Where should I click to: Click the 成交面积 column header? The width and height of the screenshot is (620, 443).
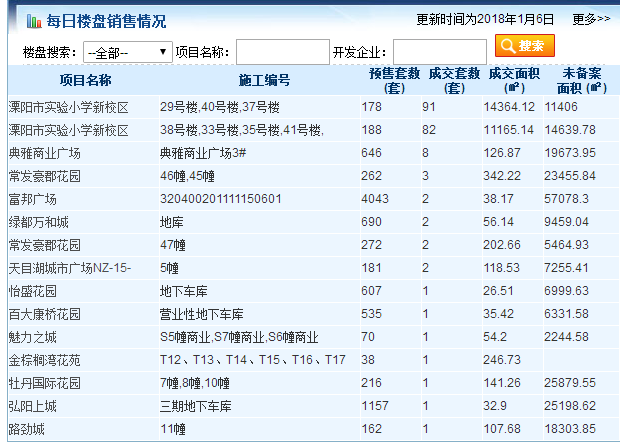(x=514, y=80)
